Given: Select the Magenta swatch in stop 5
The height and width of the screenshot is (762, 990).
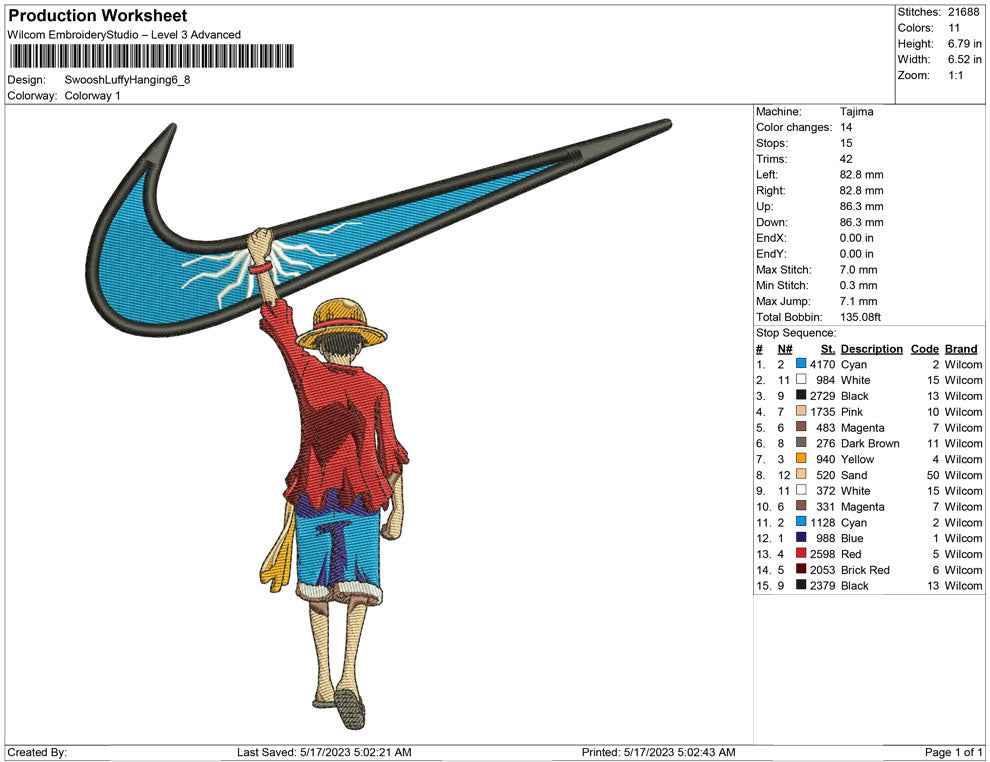Looking at the screenshot, I should click(x=801, y=427).
